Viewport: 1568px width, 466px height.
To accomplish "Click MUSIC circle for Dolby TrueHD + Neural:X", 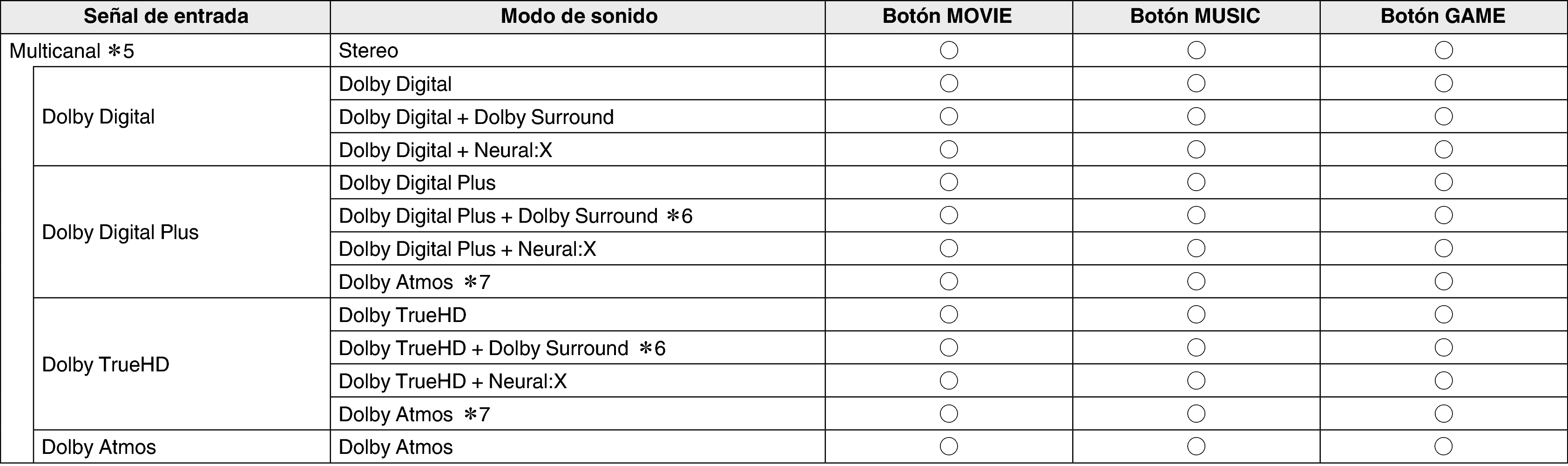I will (1196, 381).
